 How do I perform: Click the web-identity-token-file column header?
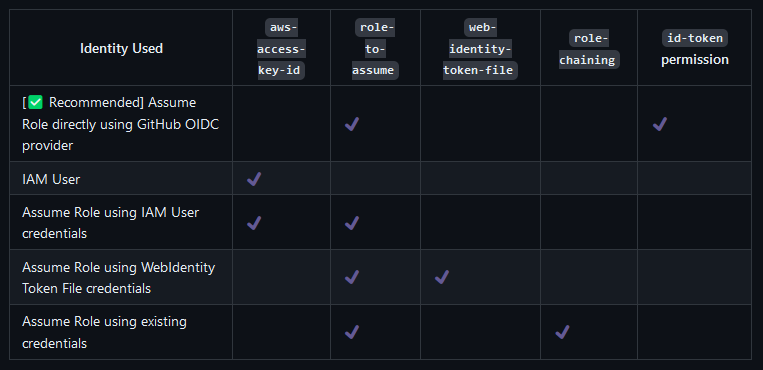(x=480, y=49)
